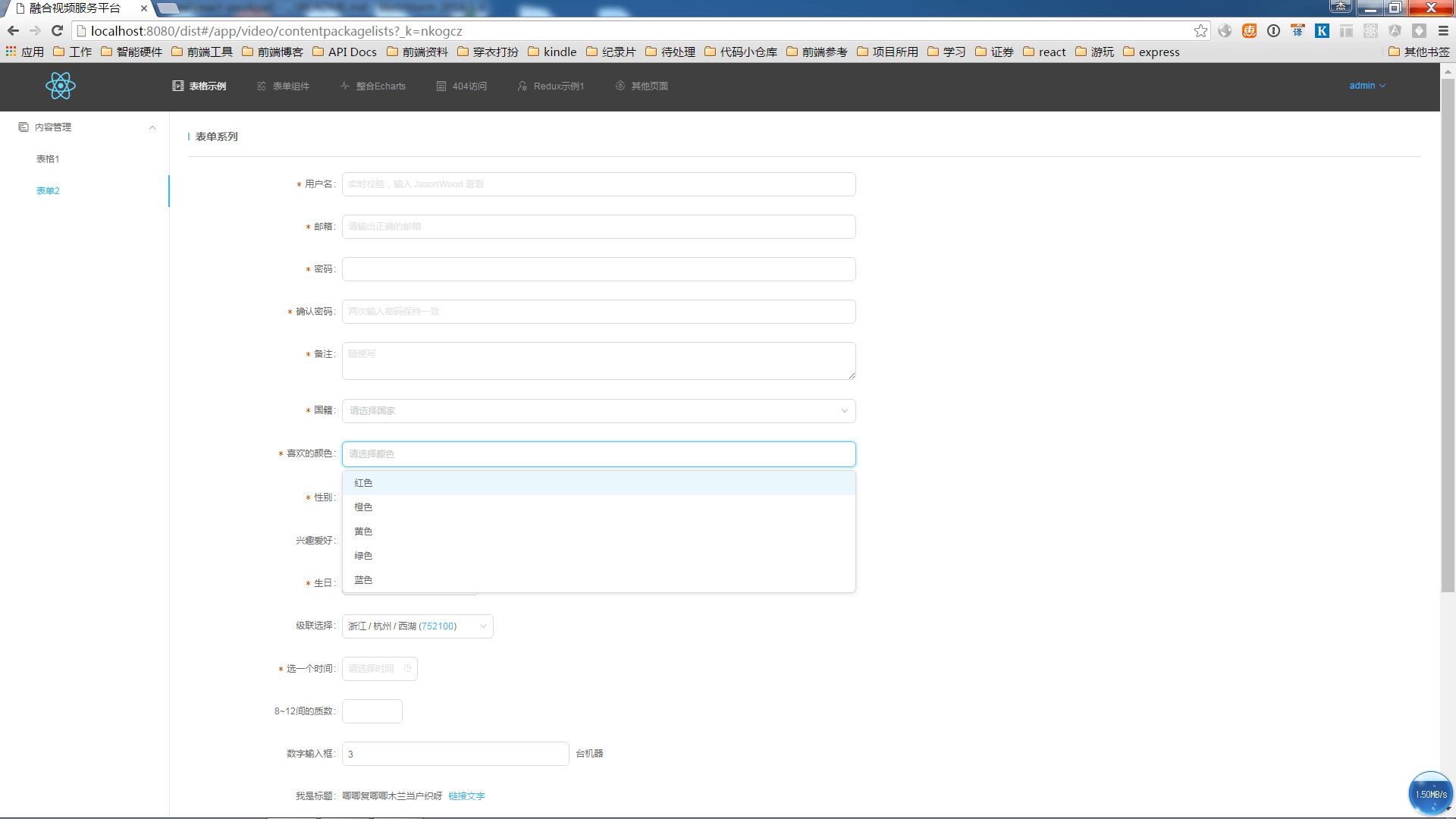Switch to the 整合Echarts tab

[373, 86]
